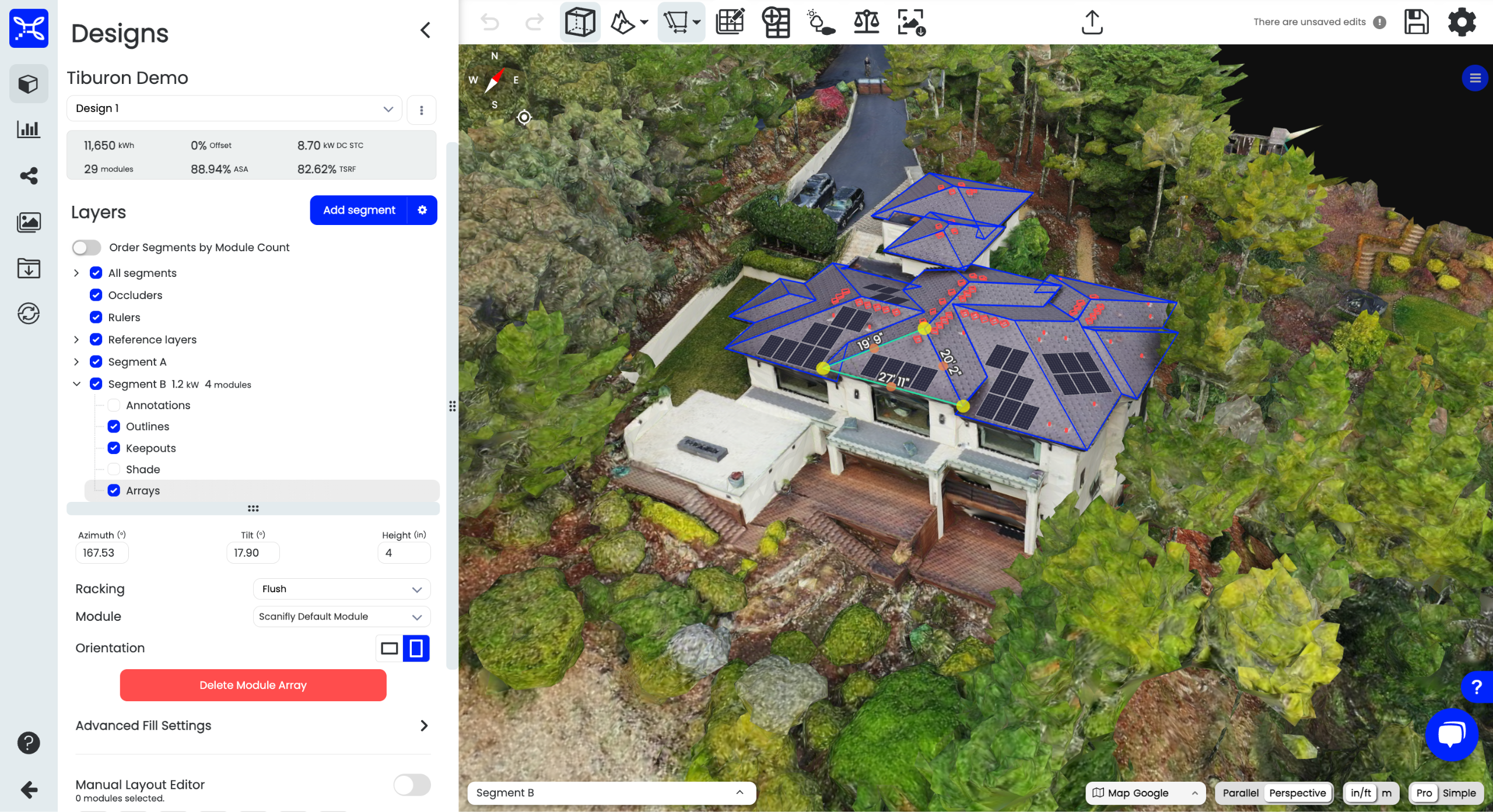This screenshot has width=1493, height=812.
Task: Expand the Segment A tree item
Action: pos(76,361)
